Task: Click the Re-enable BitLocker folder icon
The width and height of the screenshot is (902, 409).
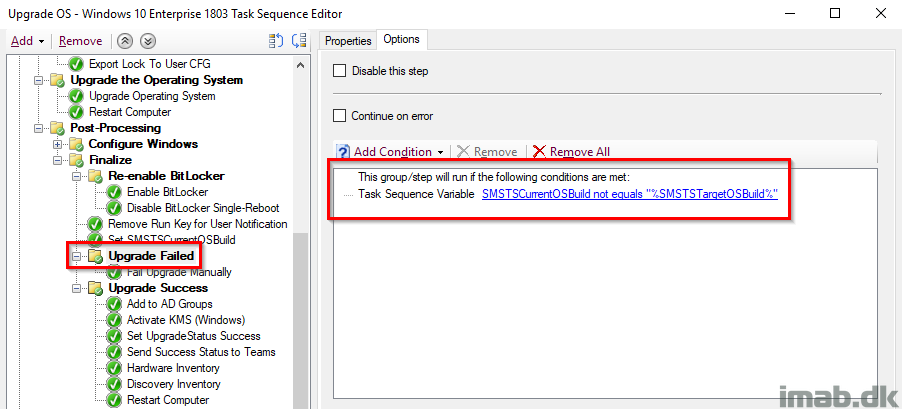Action: coord(95,175)
